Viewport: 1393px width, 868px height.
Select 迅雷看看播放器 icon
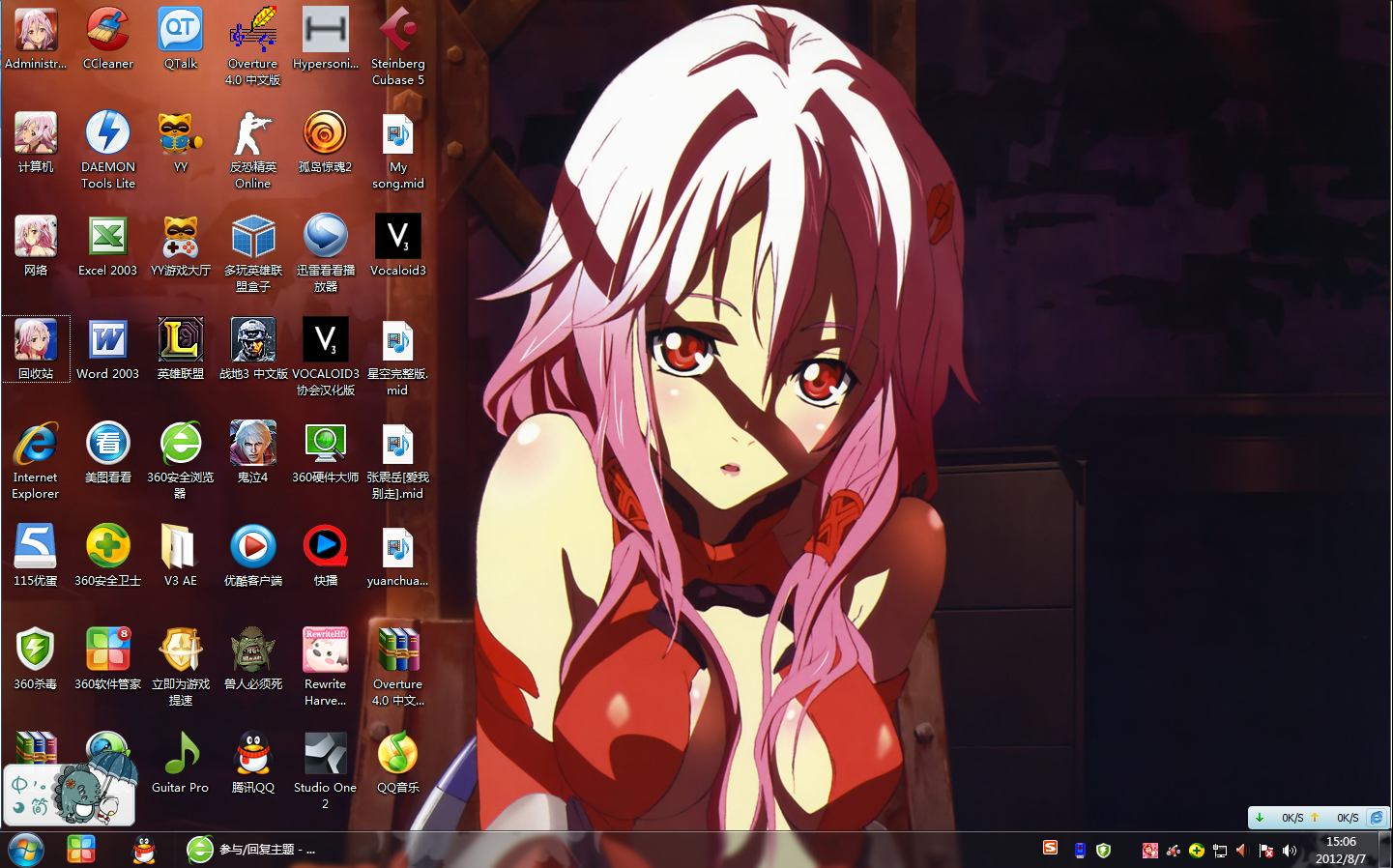326,253
